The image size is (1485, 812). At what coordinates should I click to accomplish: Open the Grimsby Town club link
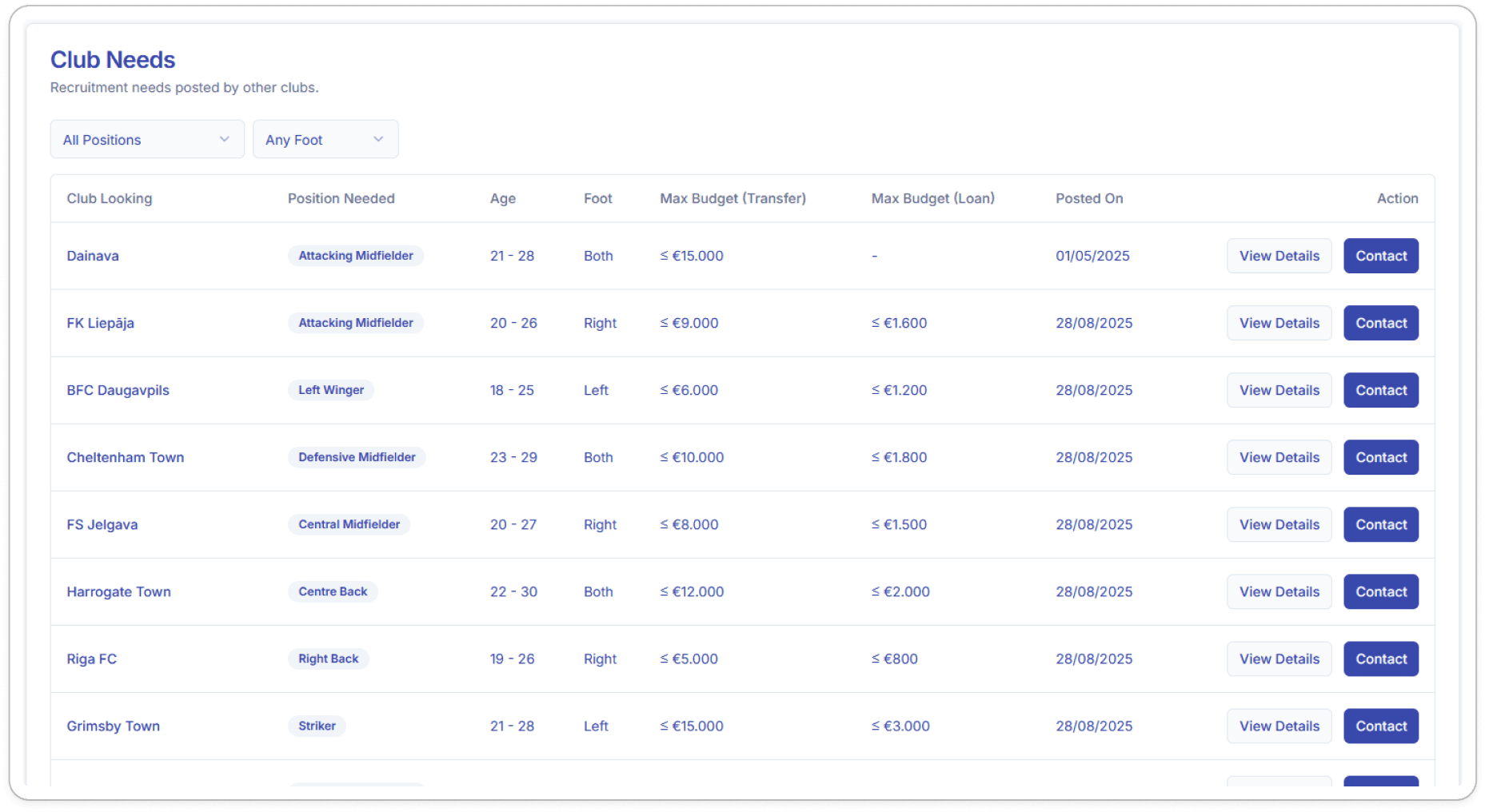pos(114,726)
